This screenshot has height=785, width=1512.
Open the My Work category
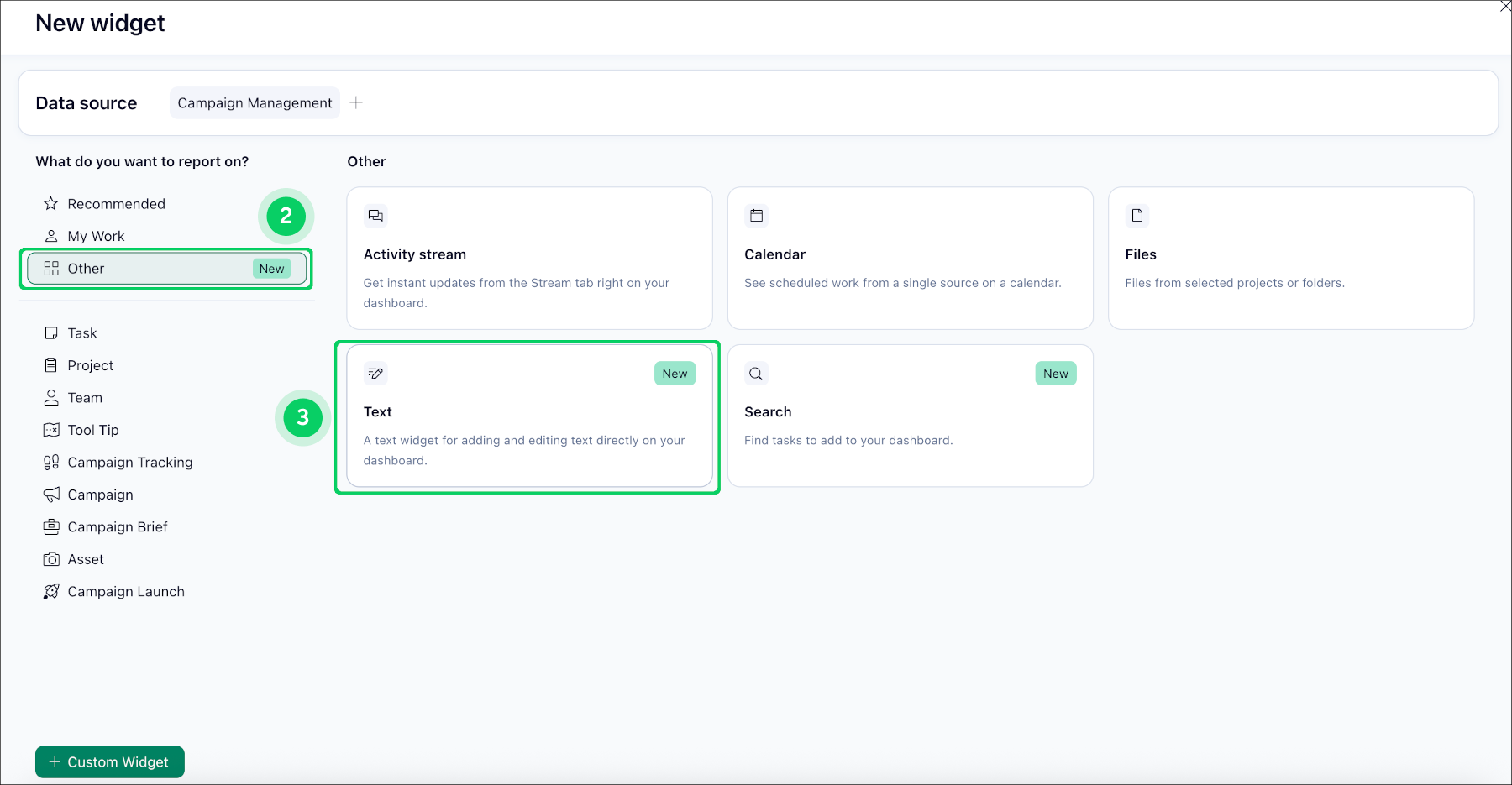96,237
